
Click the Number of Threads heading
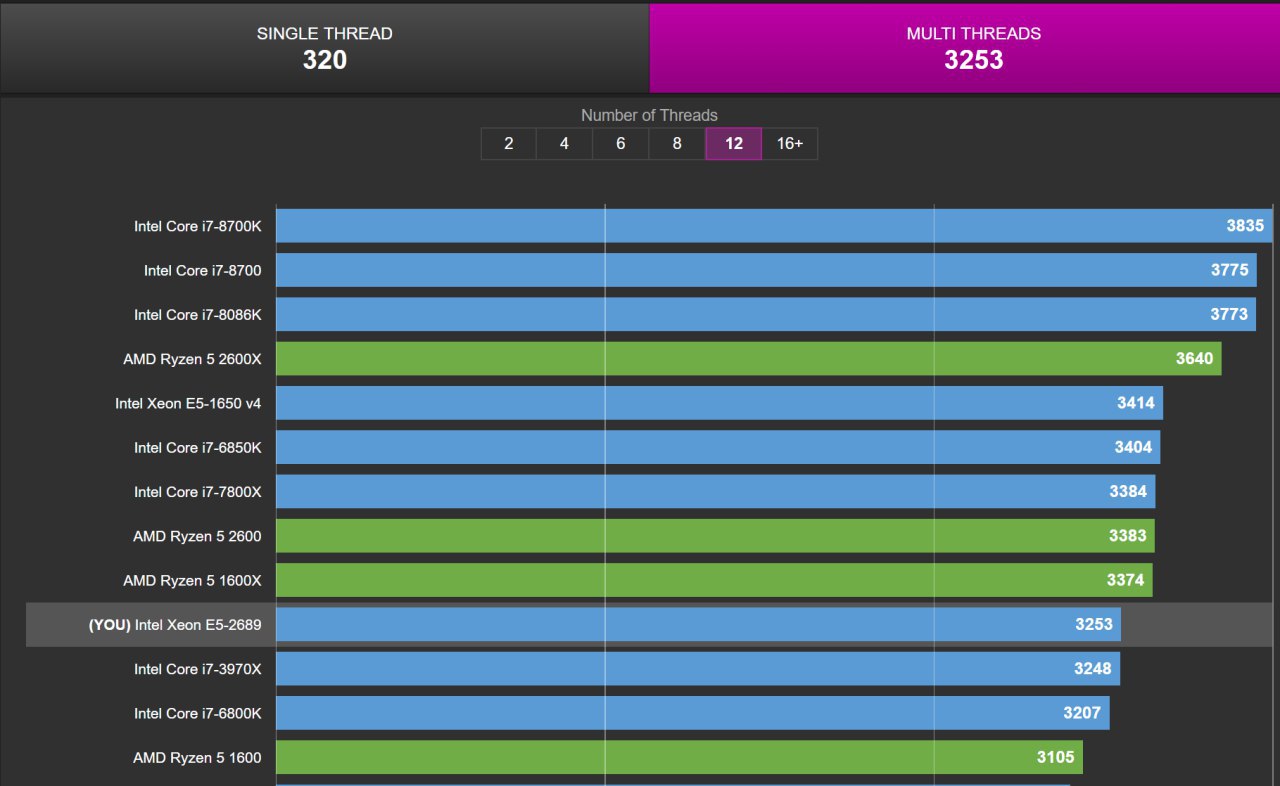tap(649, 115)
